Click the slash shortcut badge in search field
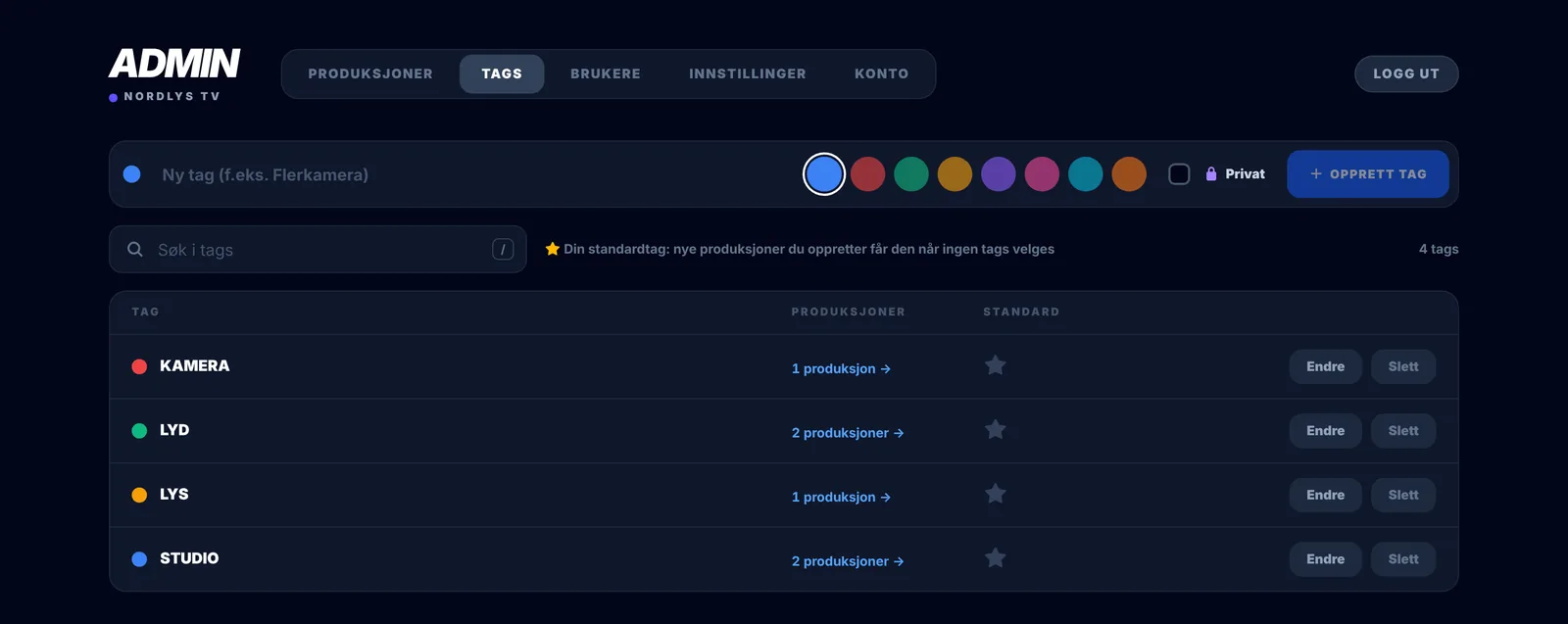1568x624 pixels. pos(503,250)
